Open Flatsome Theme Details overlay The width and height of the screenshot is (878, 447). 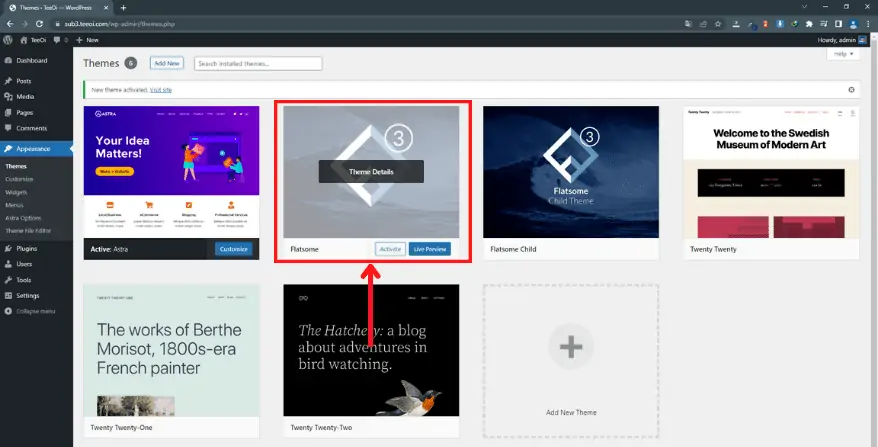tap(371, 171)
